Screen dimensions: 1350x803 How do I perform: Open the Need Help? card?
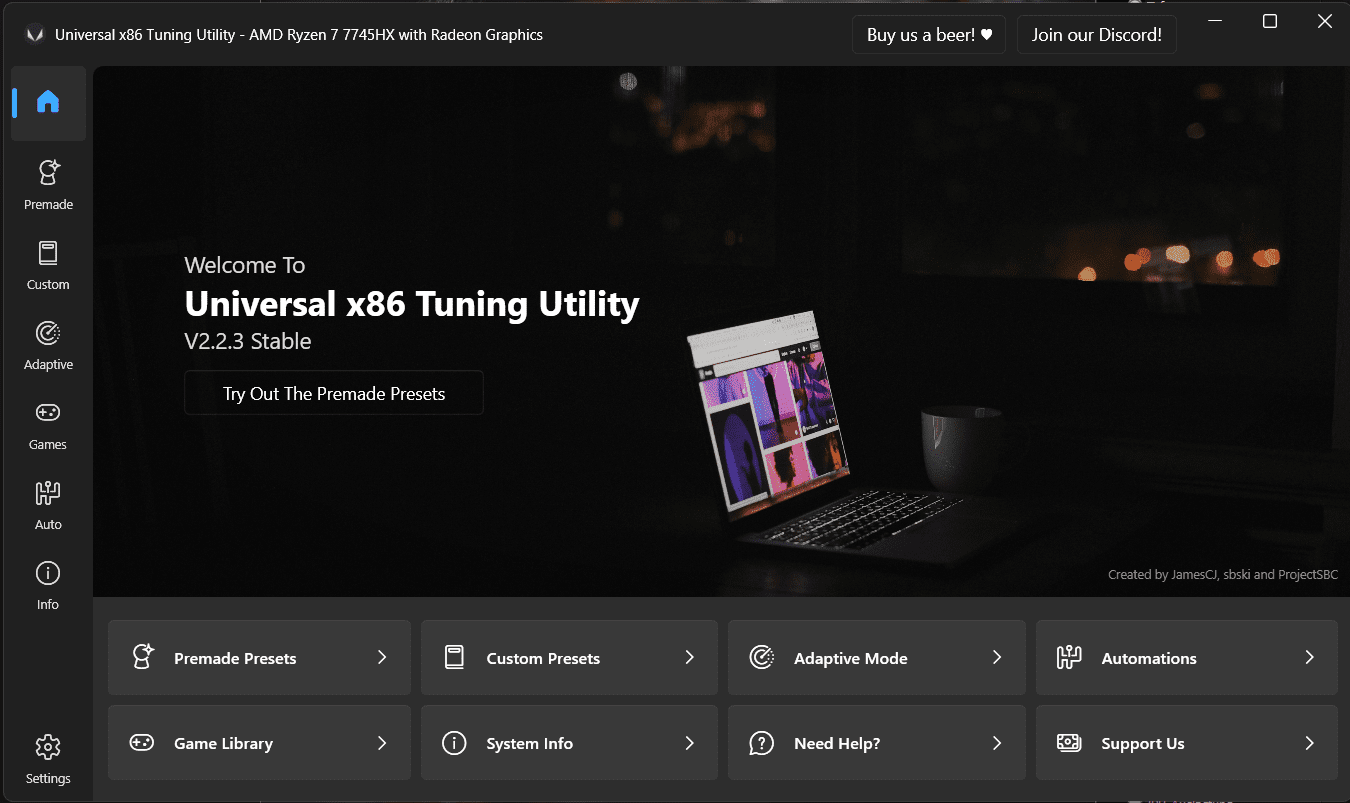[x=877, y=743]
